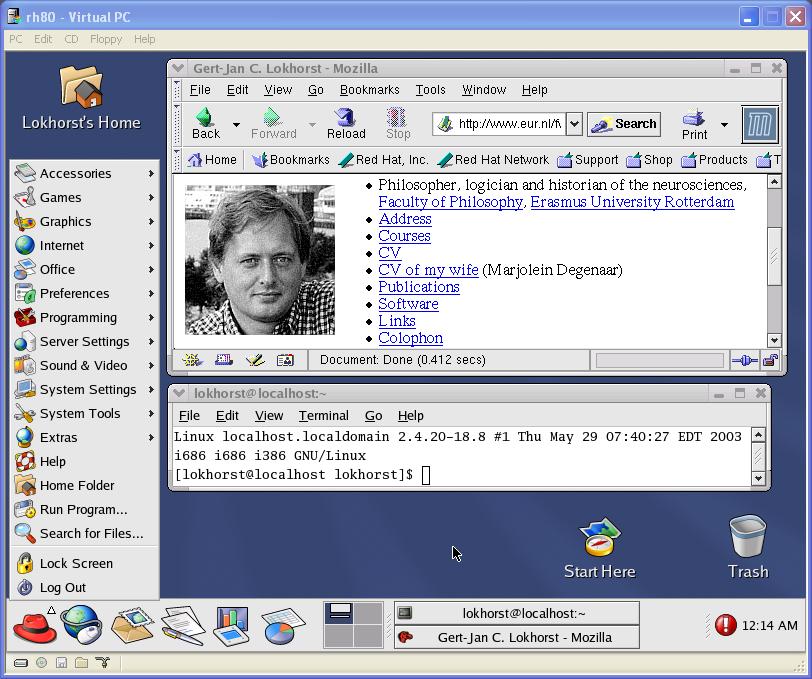Screen dimensions: 812x679
Task: Open the Mozilla View menu
Action: point(278,90)
